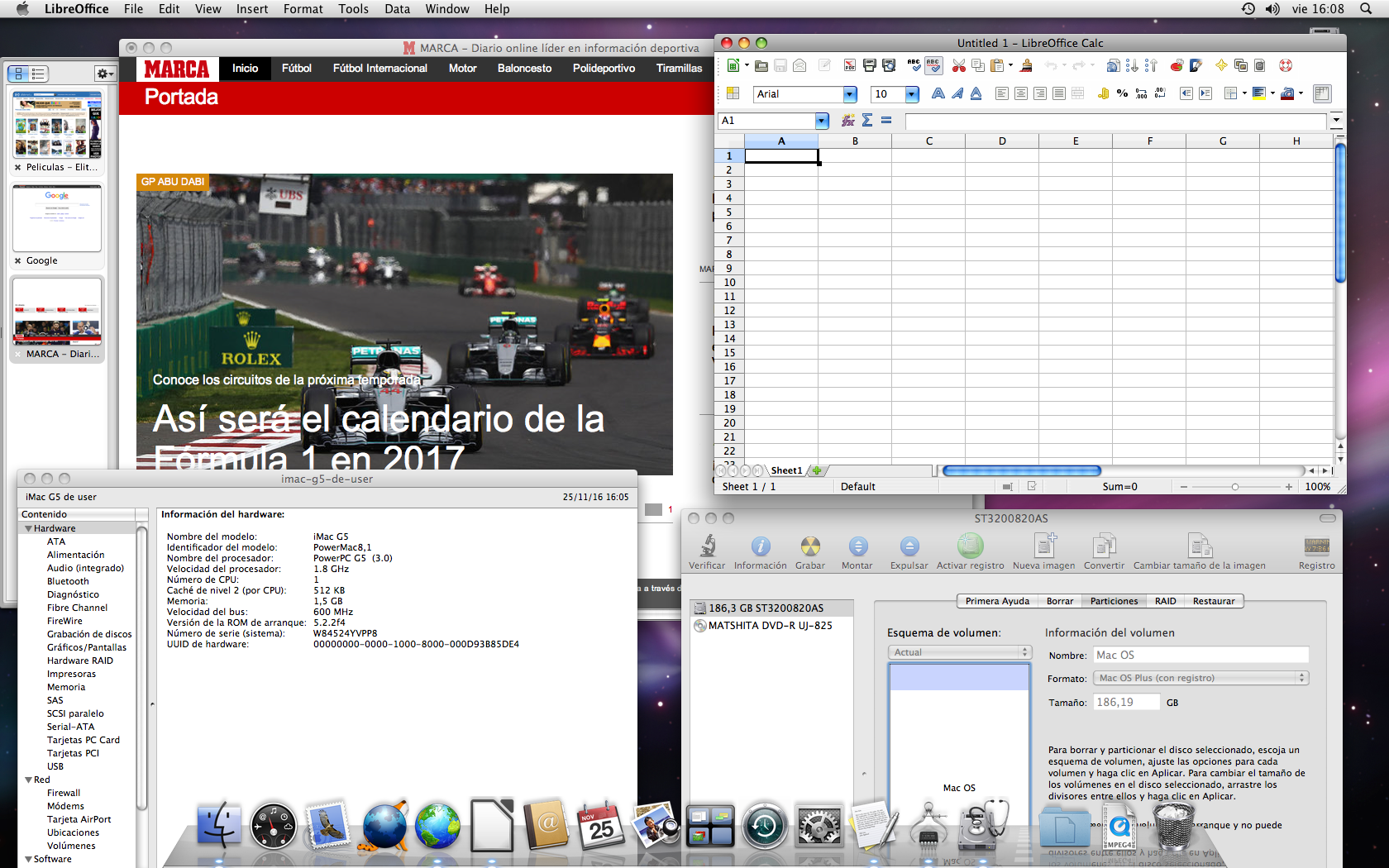Image resolution: width=1389 pixels, height=868 pixels.
Task: Apply Currency number format in Calc
Action: pos(1103,93)
